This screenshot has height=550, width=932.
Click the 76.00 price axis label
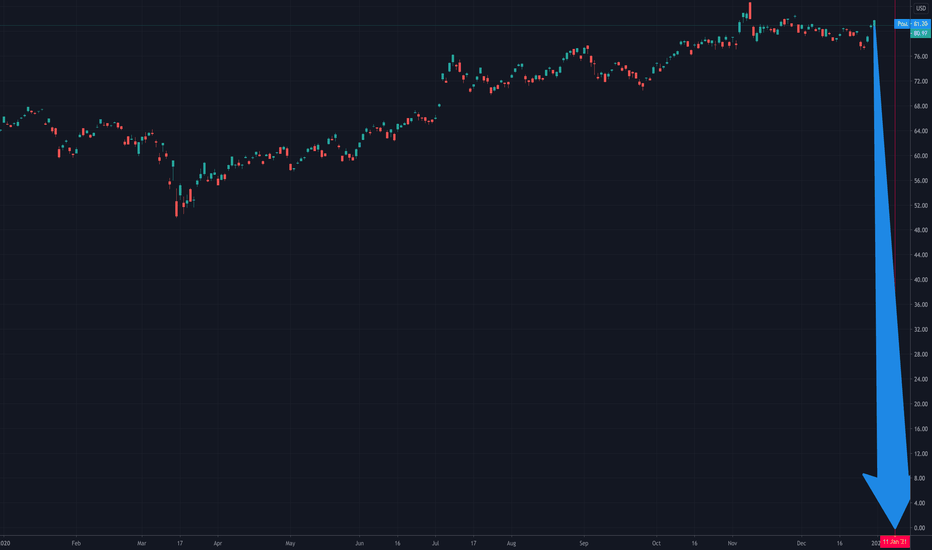pyautogui.click(x=921, y=56)
